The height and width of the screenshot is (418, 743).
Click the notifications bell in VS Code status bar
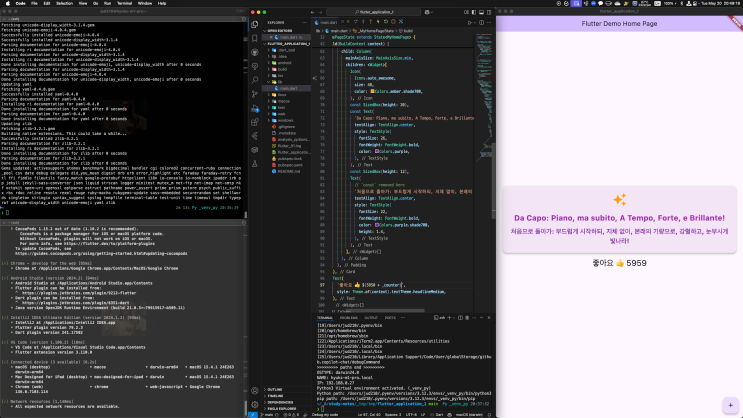489,415
